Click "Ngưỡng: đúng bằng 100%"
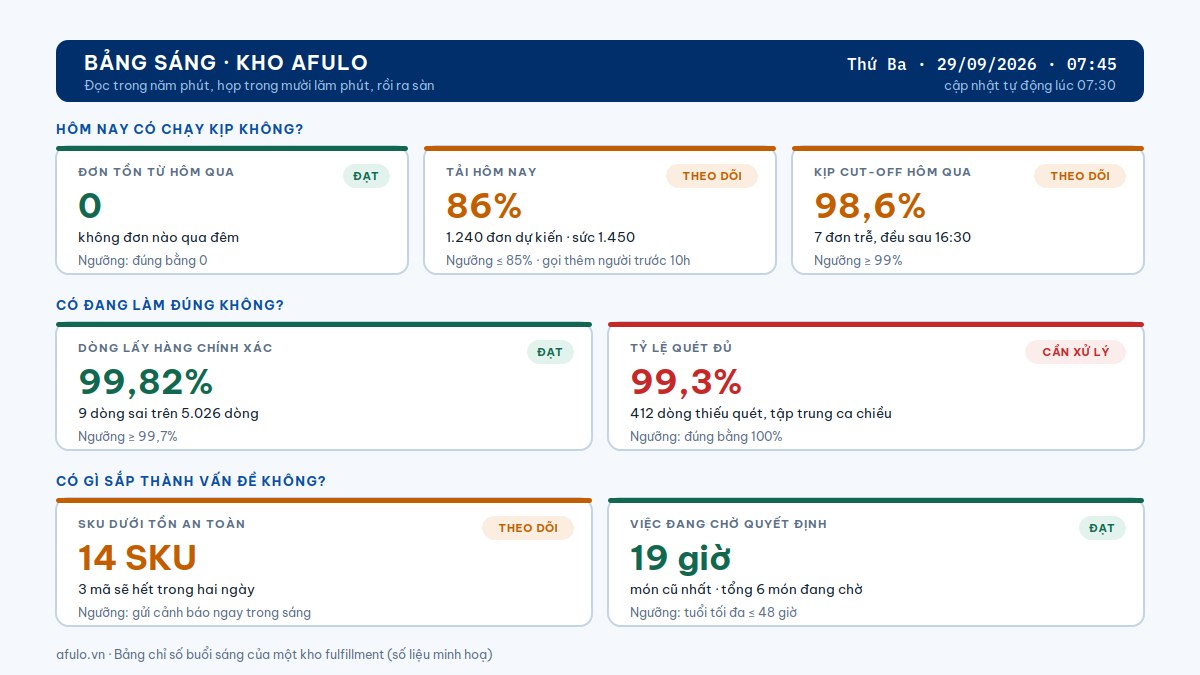Screen dimensions: 1200x675 point(706,437)
